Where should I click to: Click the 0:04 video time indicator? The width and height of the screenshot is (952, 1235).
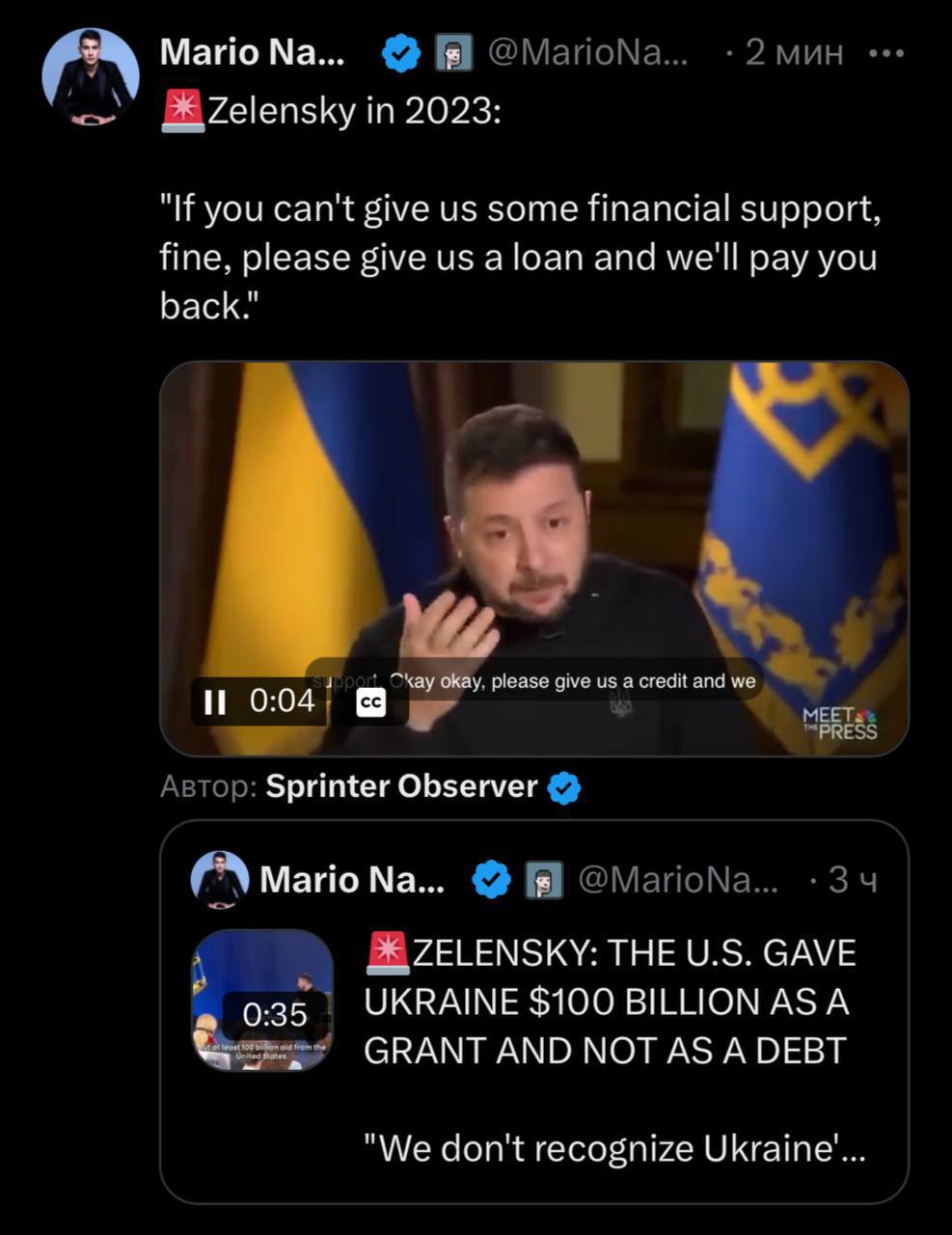(x=282, y=701)
